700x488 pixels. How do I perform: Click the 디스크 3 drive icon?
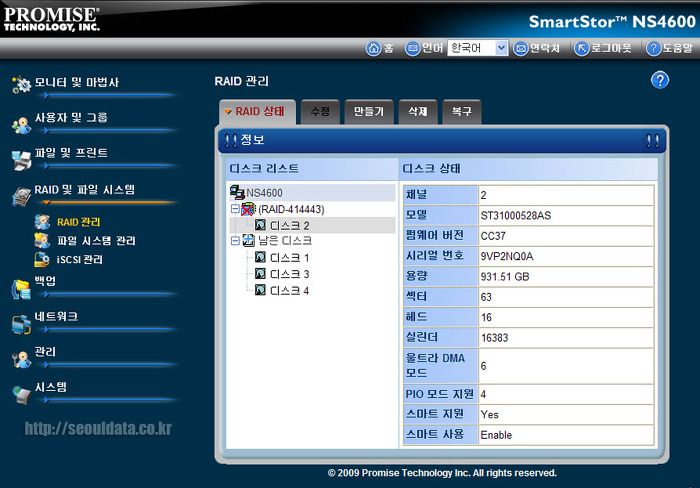click(260, 274)
